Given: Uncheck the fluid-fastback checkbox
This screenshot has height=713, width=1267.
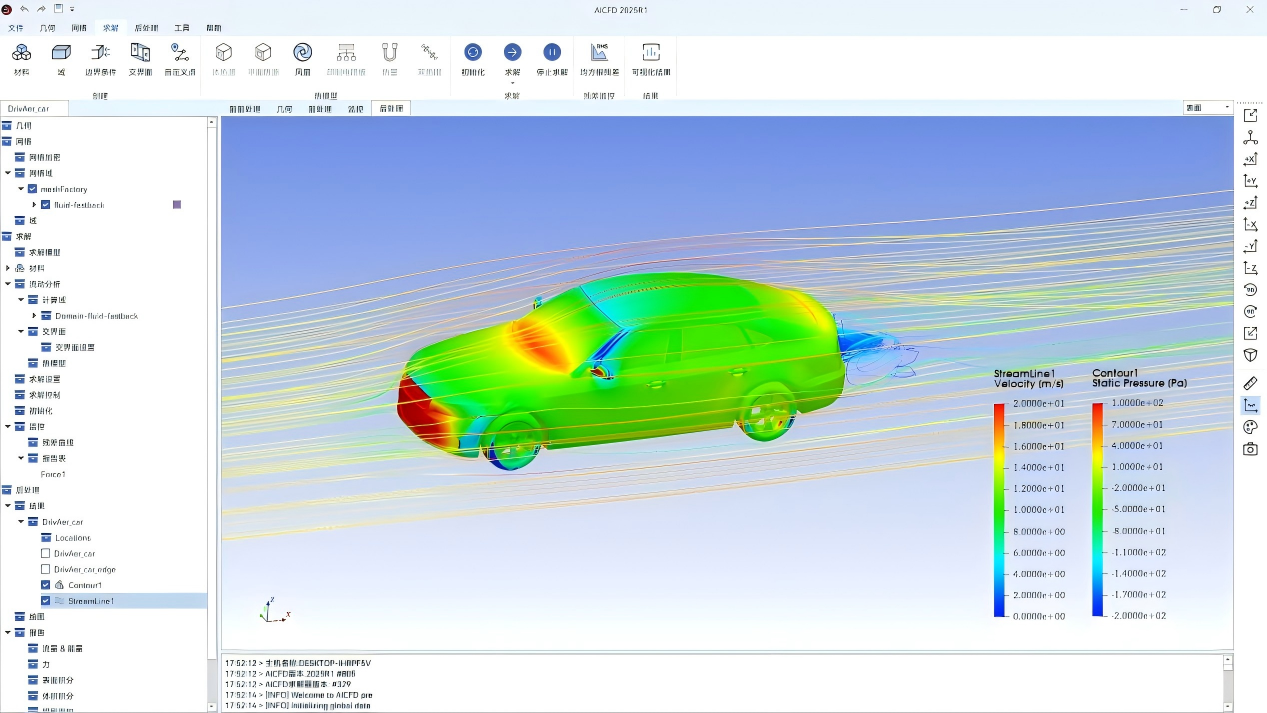Looking at the screenshot, I should pyautogui.click(x=45, y=205).
